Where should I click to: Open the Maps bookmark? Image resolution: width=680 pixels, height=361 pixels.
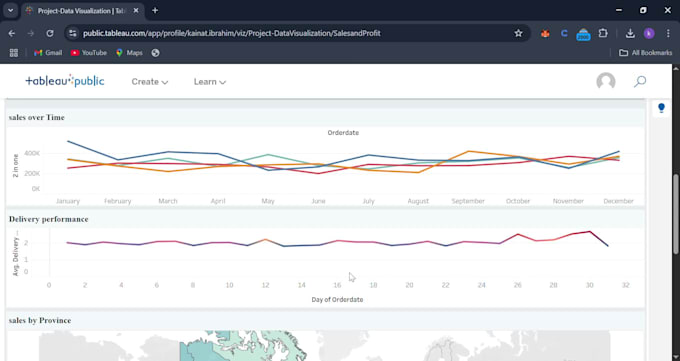click(x=129, y=53)
